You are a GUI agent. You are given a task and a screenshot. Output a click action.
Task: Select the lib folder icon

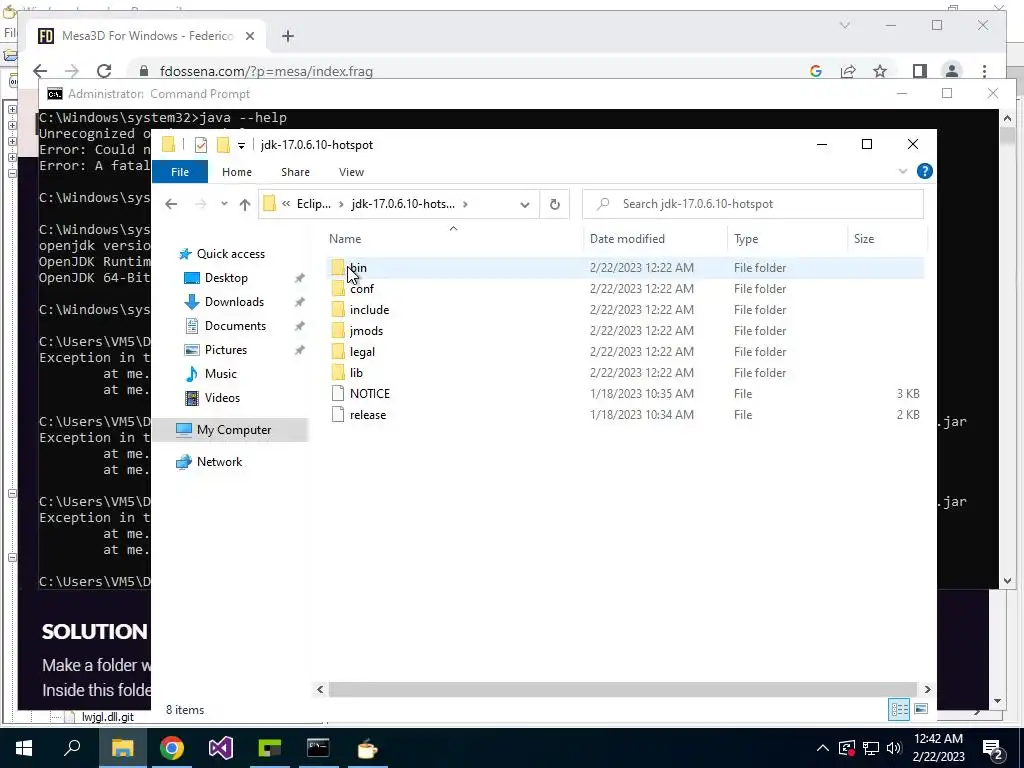click(x=338, y=372)
